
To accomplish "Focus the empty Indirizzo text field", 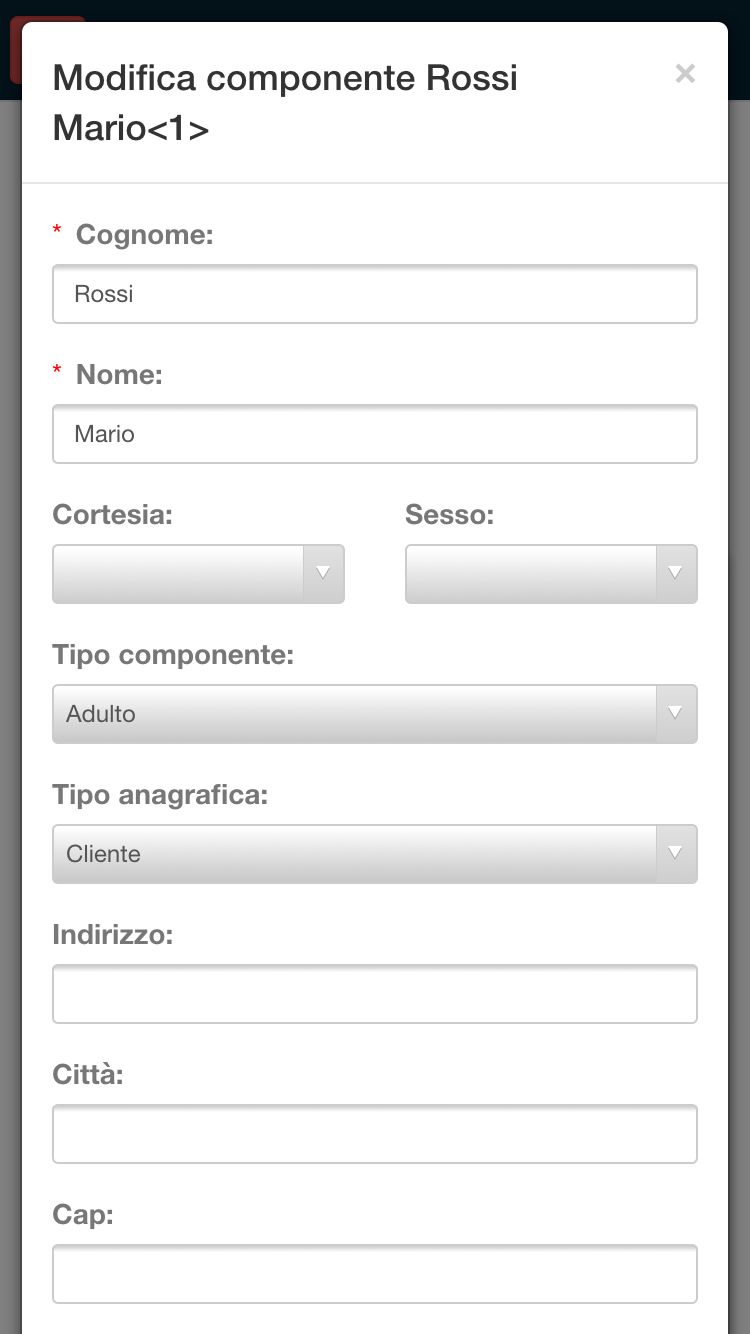I will point(374,994).
